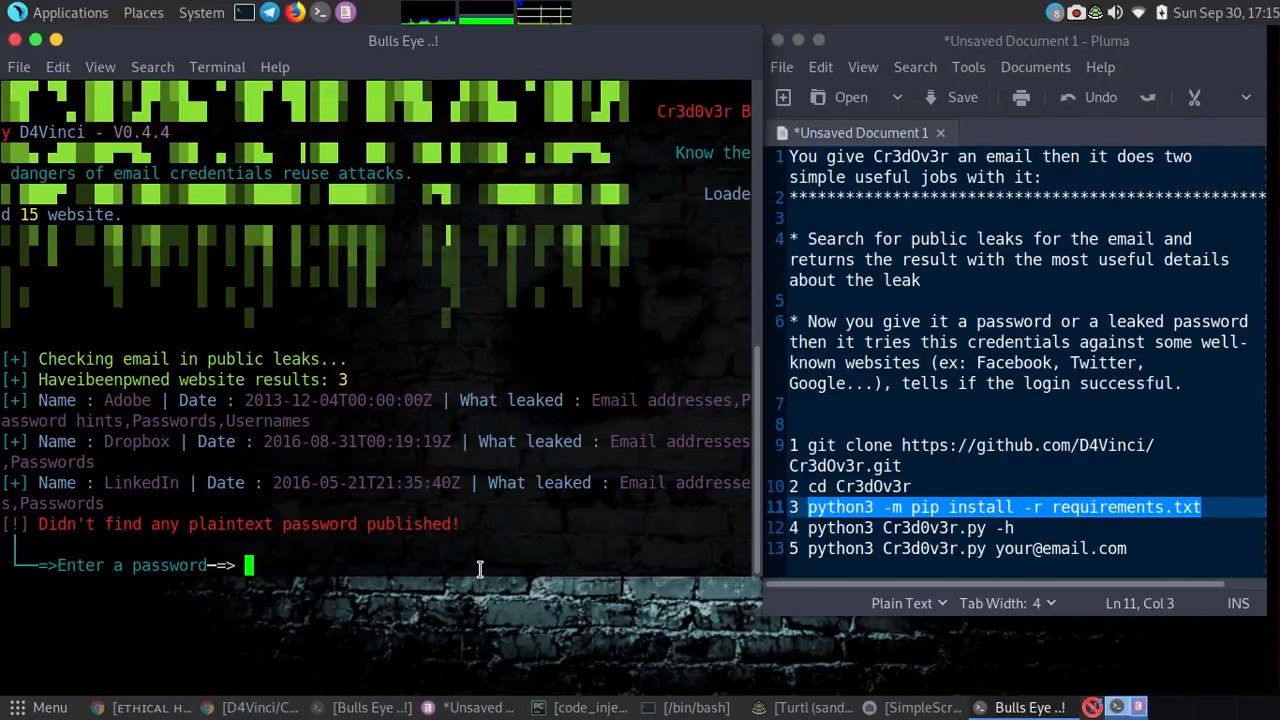The image size is (1280, 720).
Task: Expand the dropdown arrow next to Open
Action: (897, 97)
